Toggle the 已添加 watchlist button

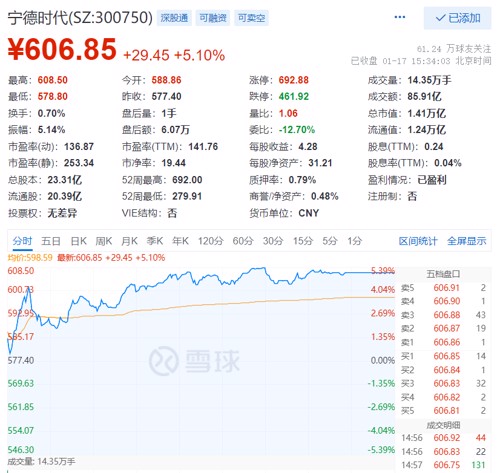pyautogui.click(x=457, y=18)
